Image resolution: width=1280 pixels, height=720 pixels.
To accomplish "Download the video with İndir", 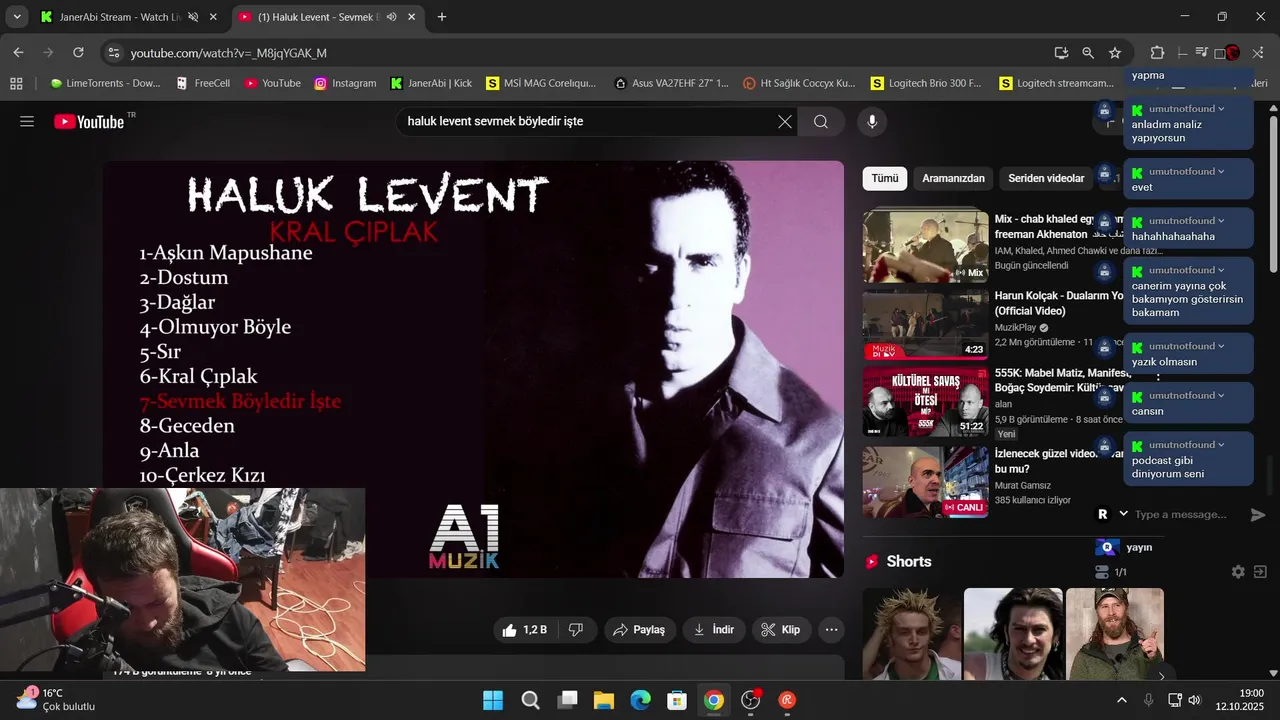I will [x=714, y=630].
